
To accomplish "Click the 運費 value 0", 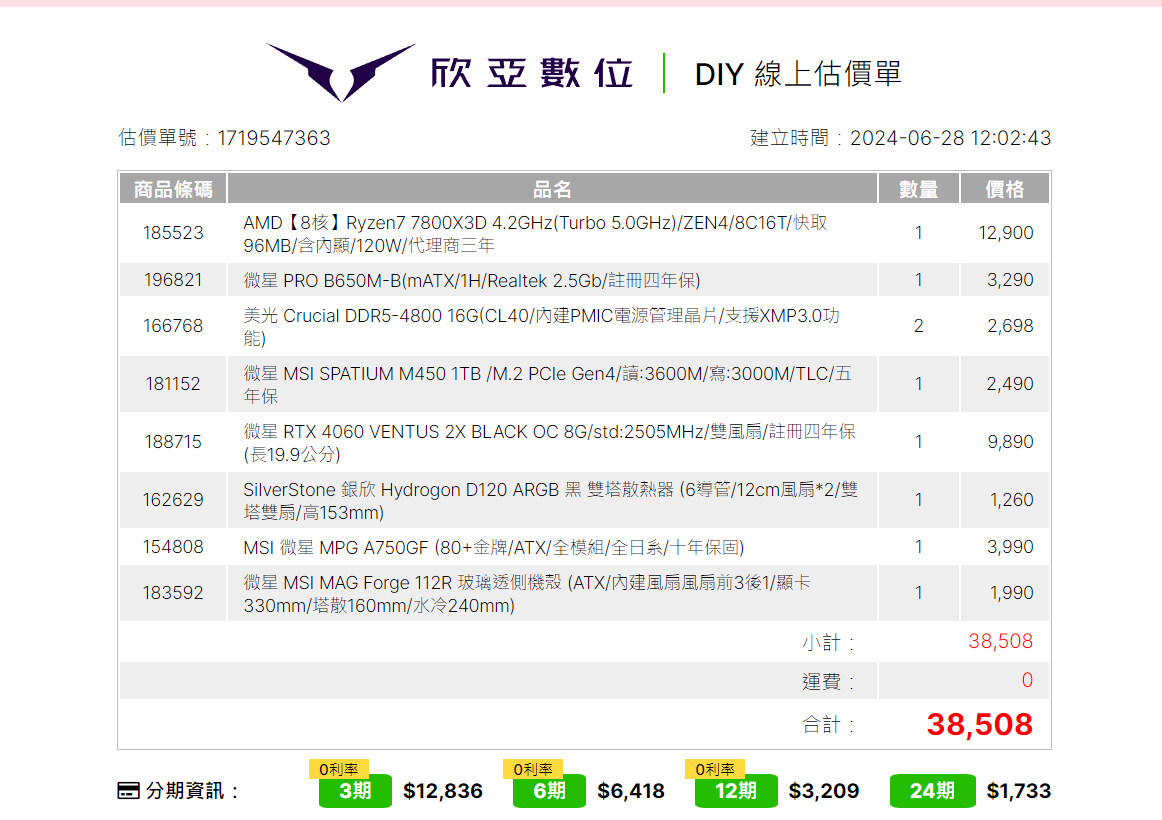I will tap(1027, 680).
